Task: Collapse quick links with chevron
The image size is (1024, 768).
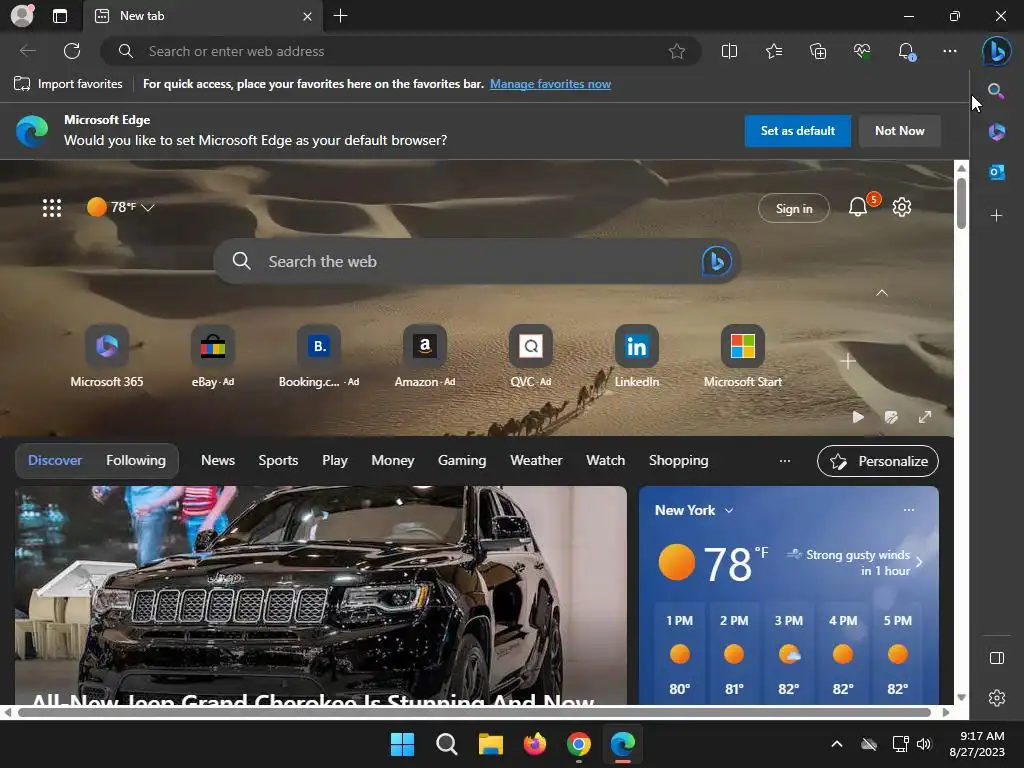Action: coord(882,293)
